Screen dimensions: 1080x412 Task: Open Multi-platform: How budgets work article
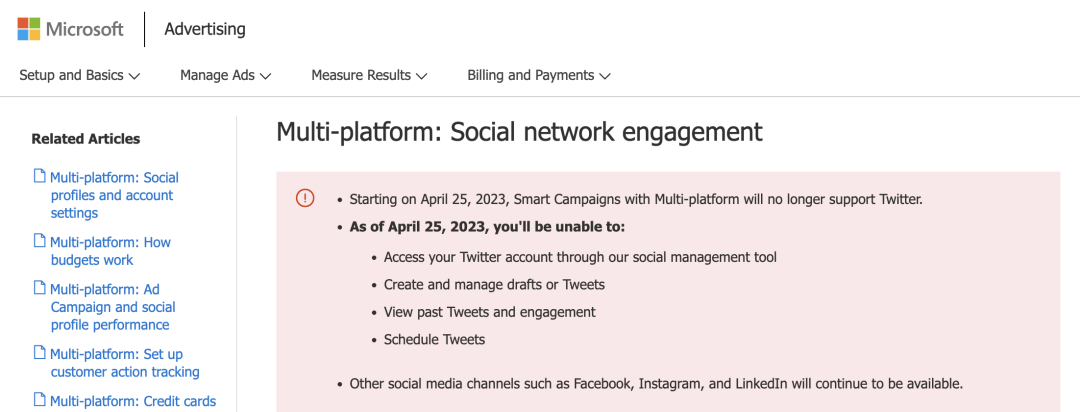pos(110,251)
